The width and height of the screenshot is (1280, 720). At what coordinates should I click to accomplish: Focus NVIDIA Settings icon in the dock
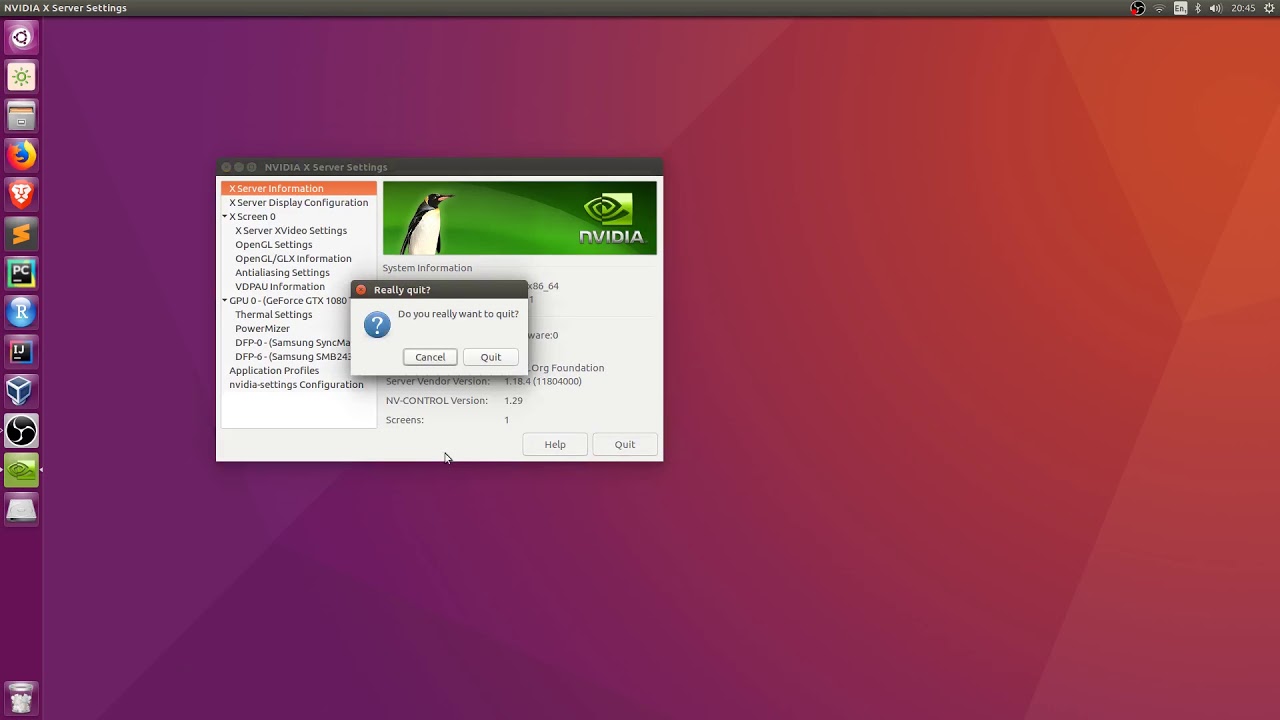tap(21, 470)
